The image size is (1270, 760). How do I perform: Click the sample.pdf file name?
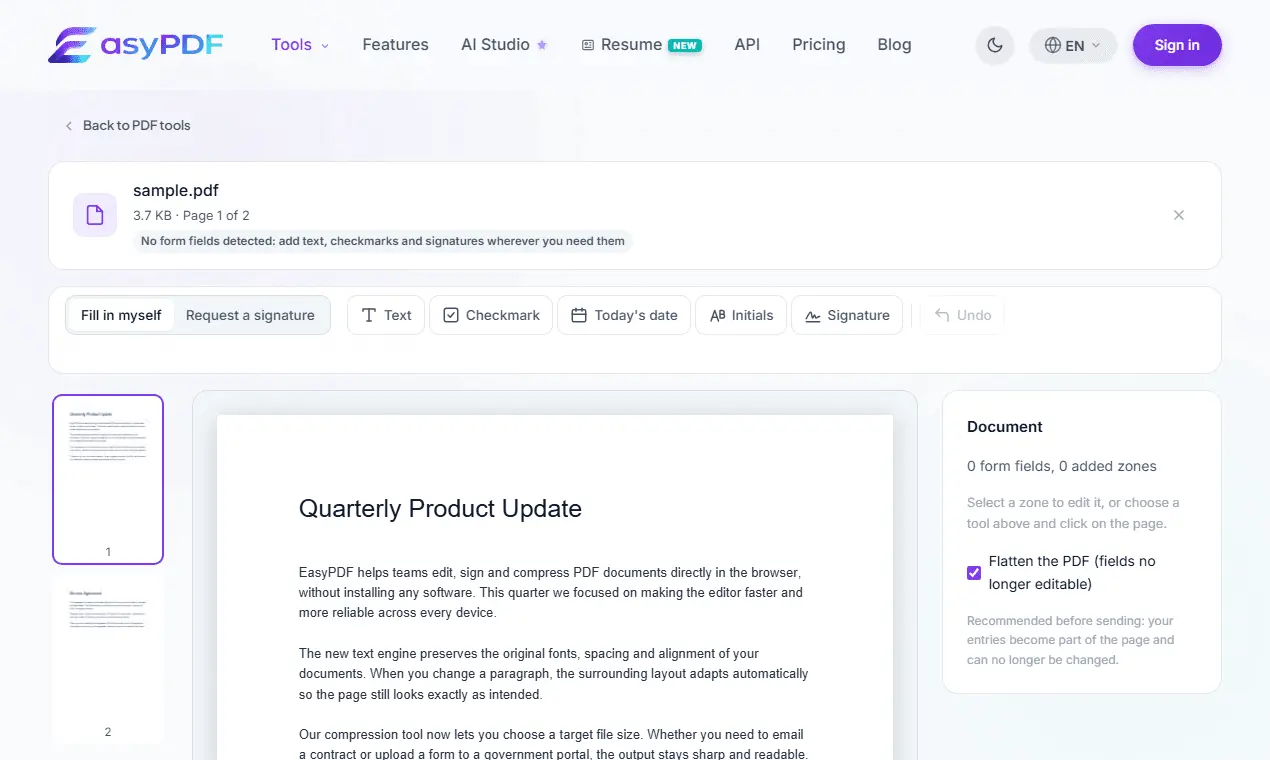(176, 190)
